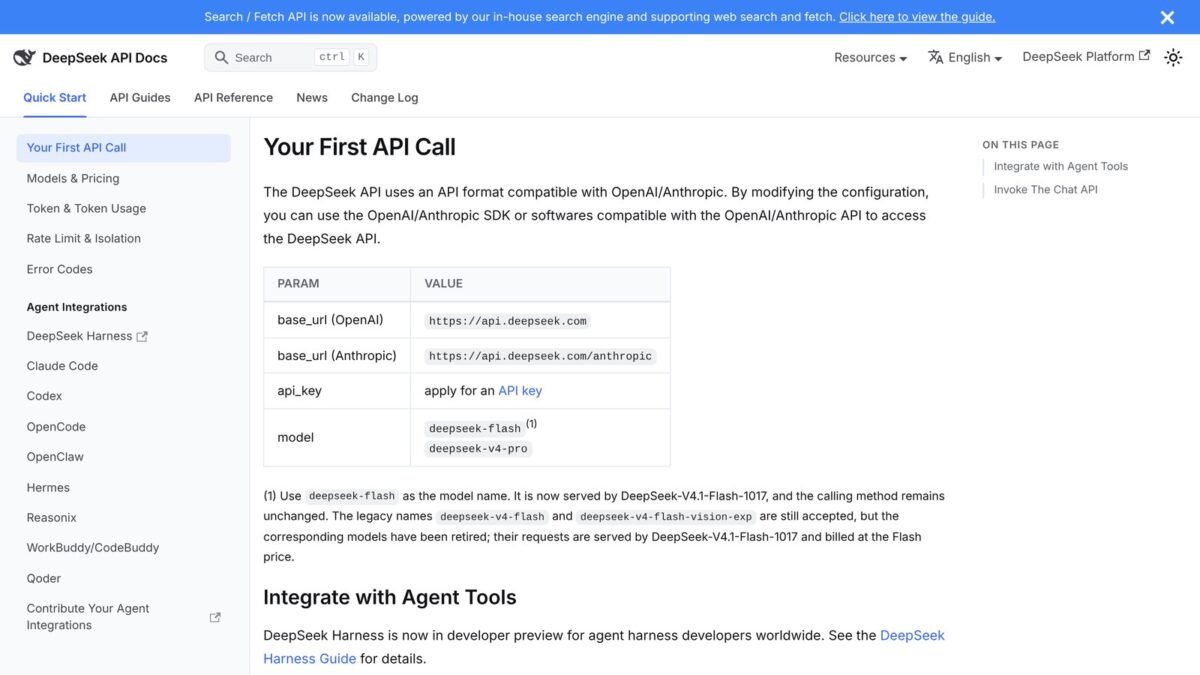This screenshot has height=675, width=1200.
Task: Open Models & Pricing in sidebar
Action: pyautogui.click(x=73, y=179)
